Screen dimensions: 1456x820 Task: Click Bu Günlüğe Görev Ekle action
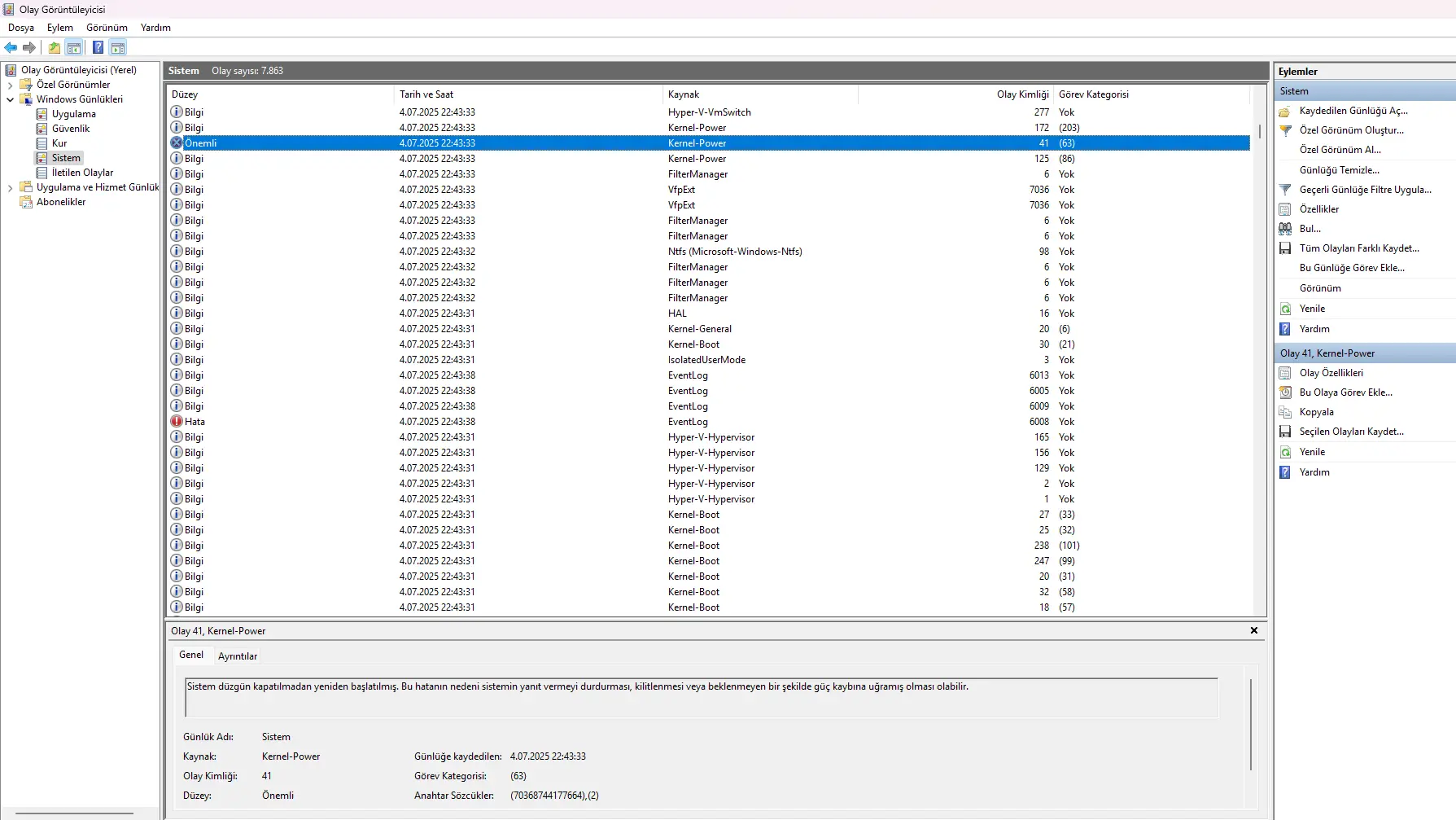[1352, 268]
